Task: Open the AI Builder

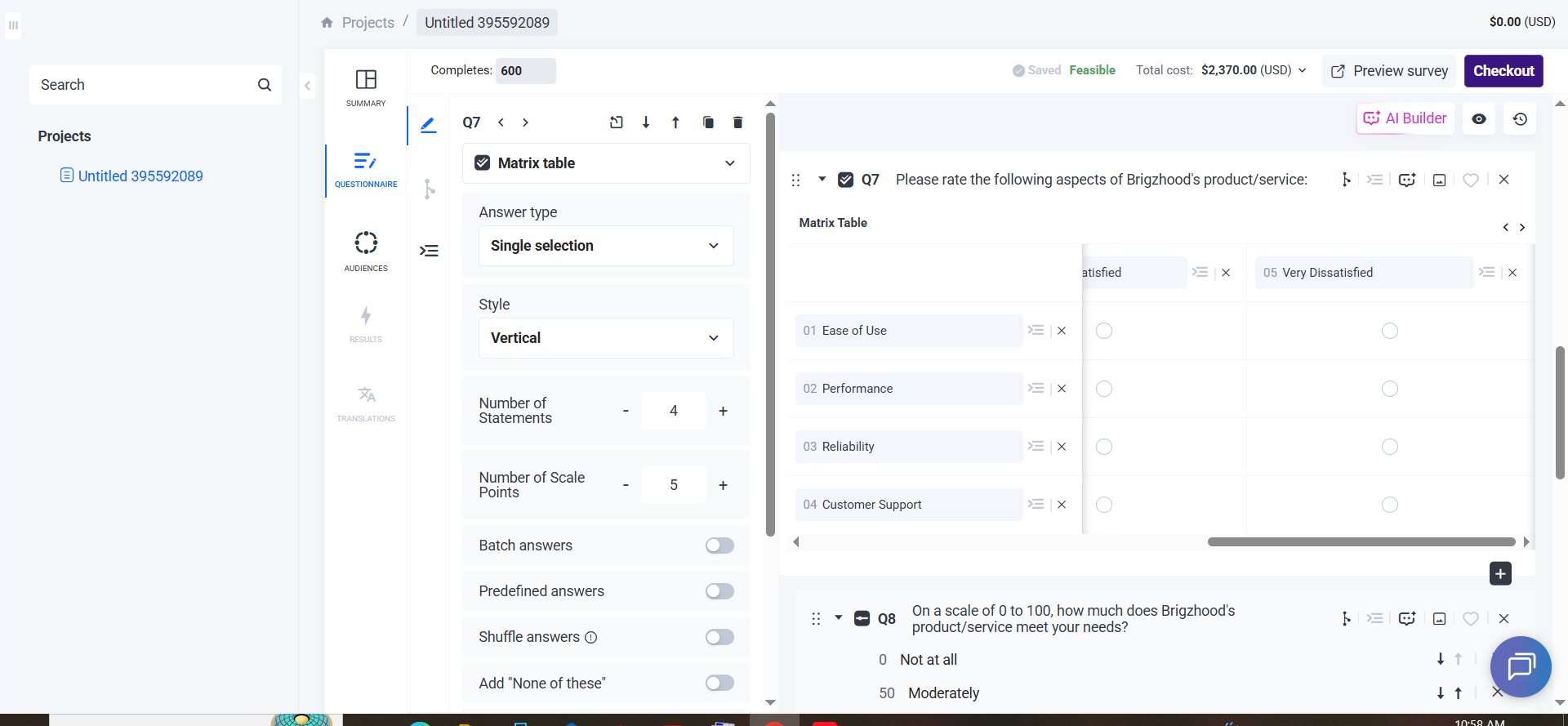Action: click(x=1405, y=118)
